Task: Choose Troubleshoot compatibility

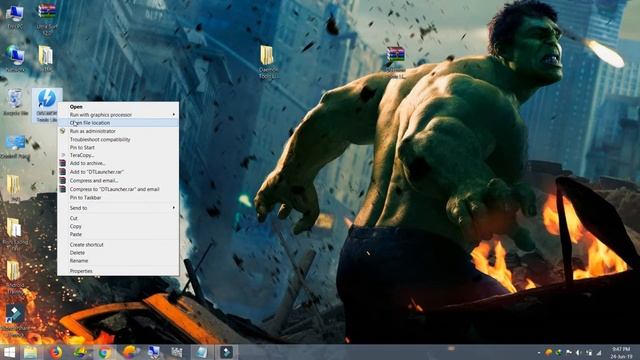Action: click(118, 139)
